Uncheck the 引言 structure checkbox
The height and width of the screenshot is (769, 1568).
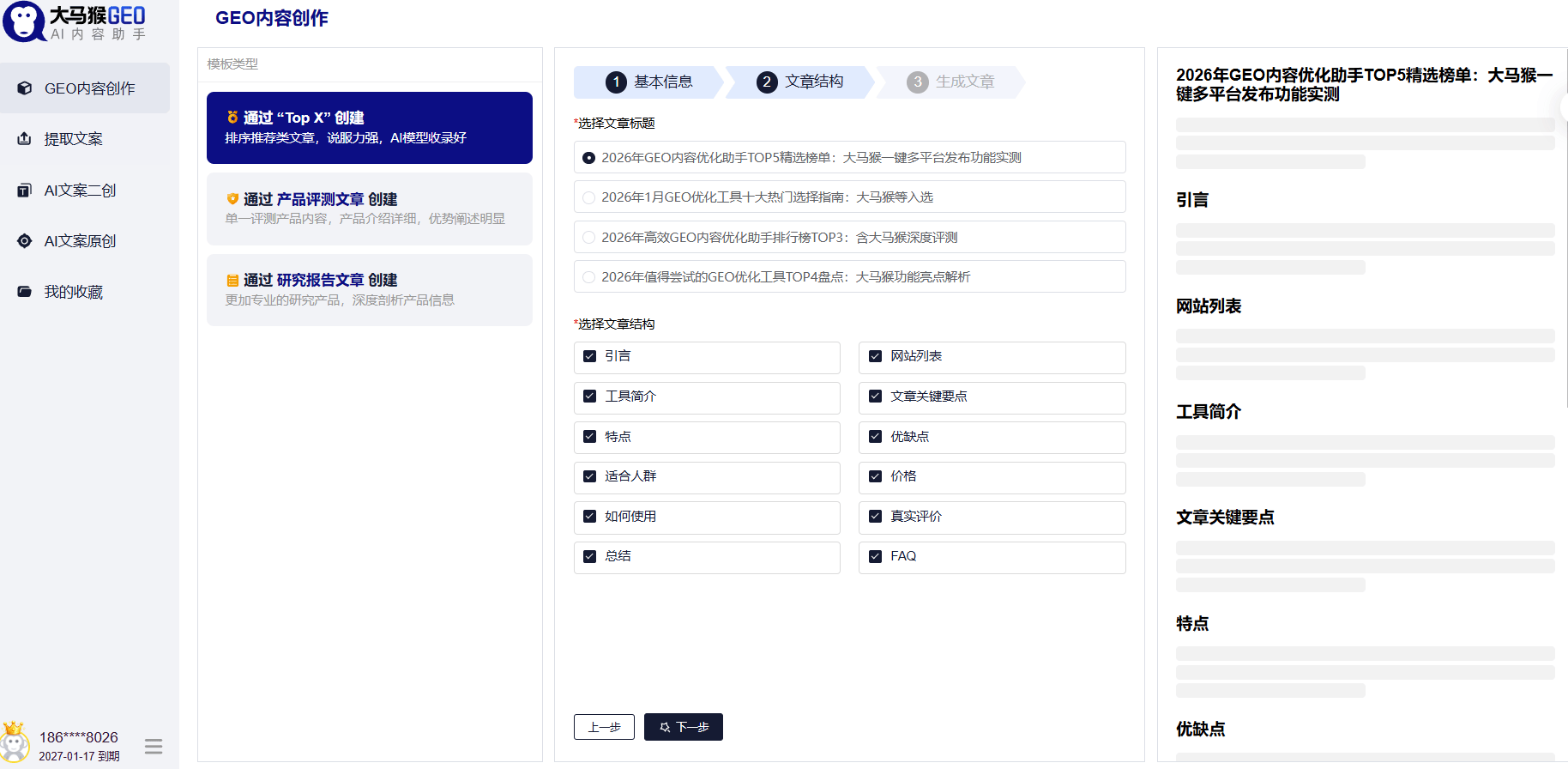(x=589, y=356)
